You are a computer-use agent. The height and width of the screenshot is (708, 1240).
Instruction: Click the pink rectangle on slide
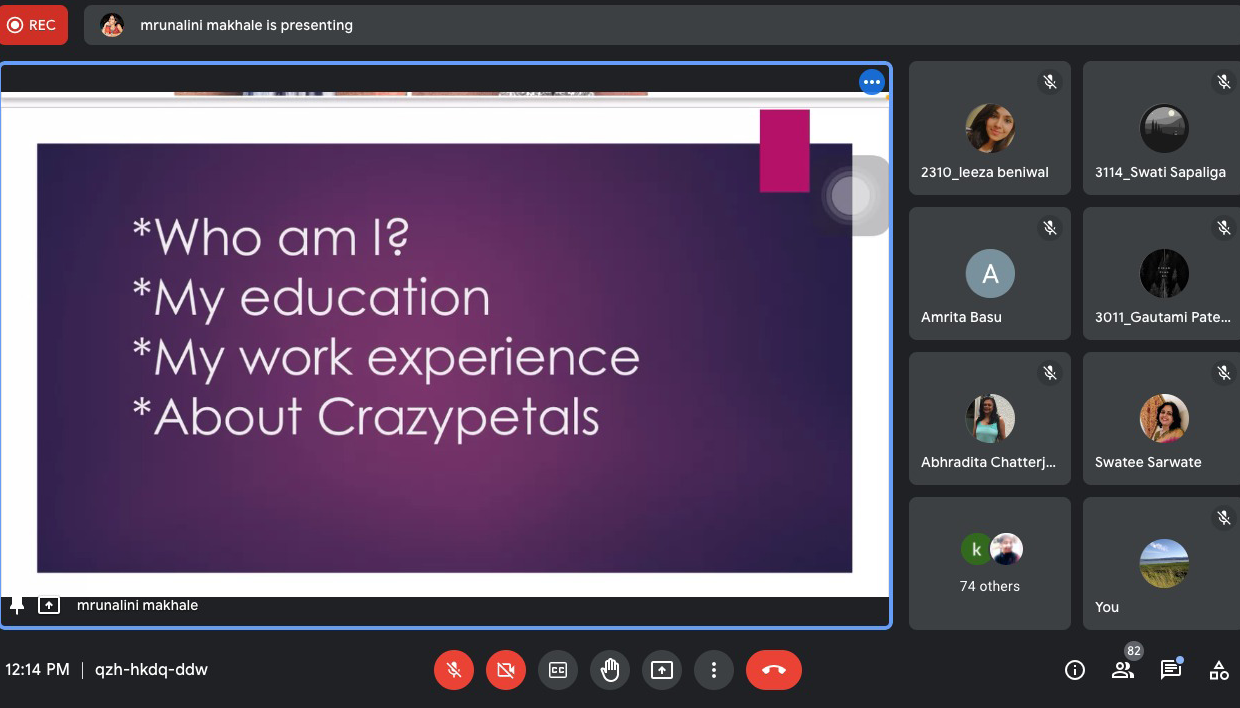click(784, 151)
